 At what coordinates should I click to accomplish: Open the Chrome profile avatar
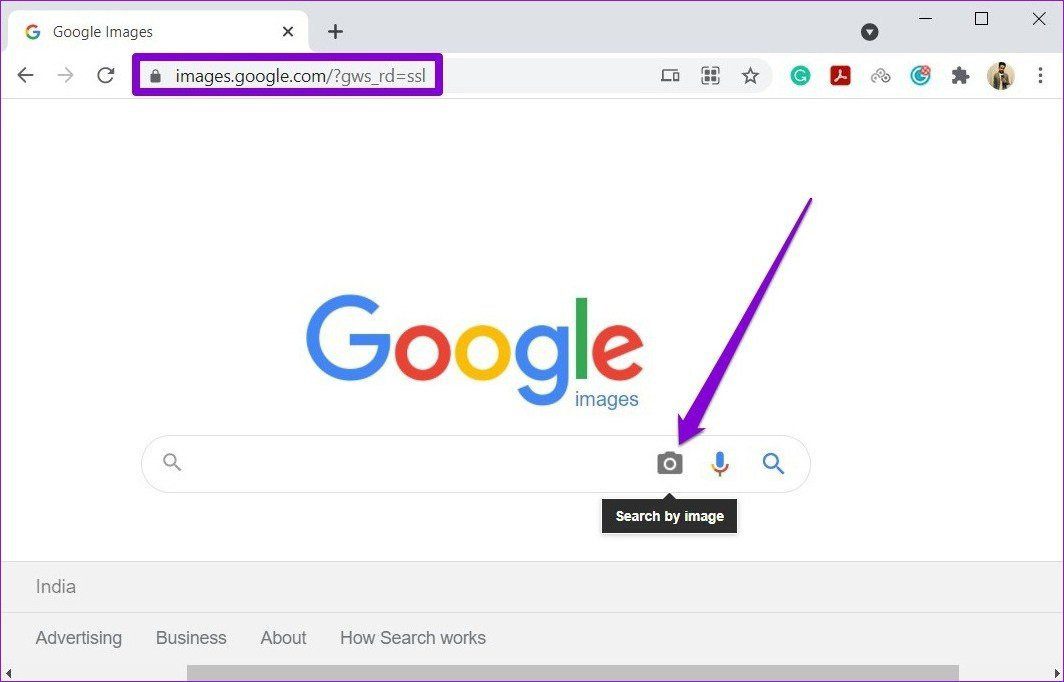[1001, 76]
